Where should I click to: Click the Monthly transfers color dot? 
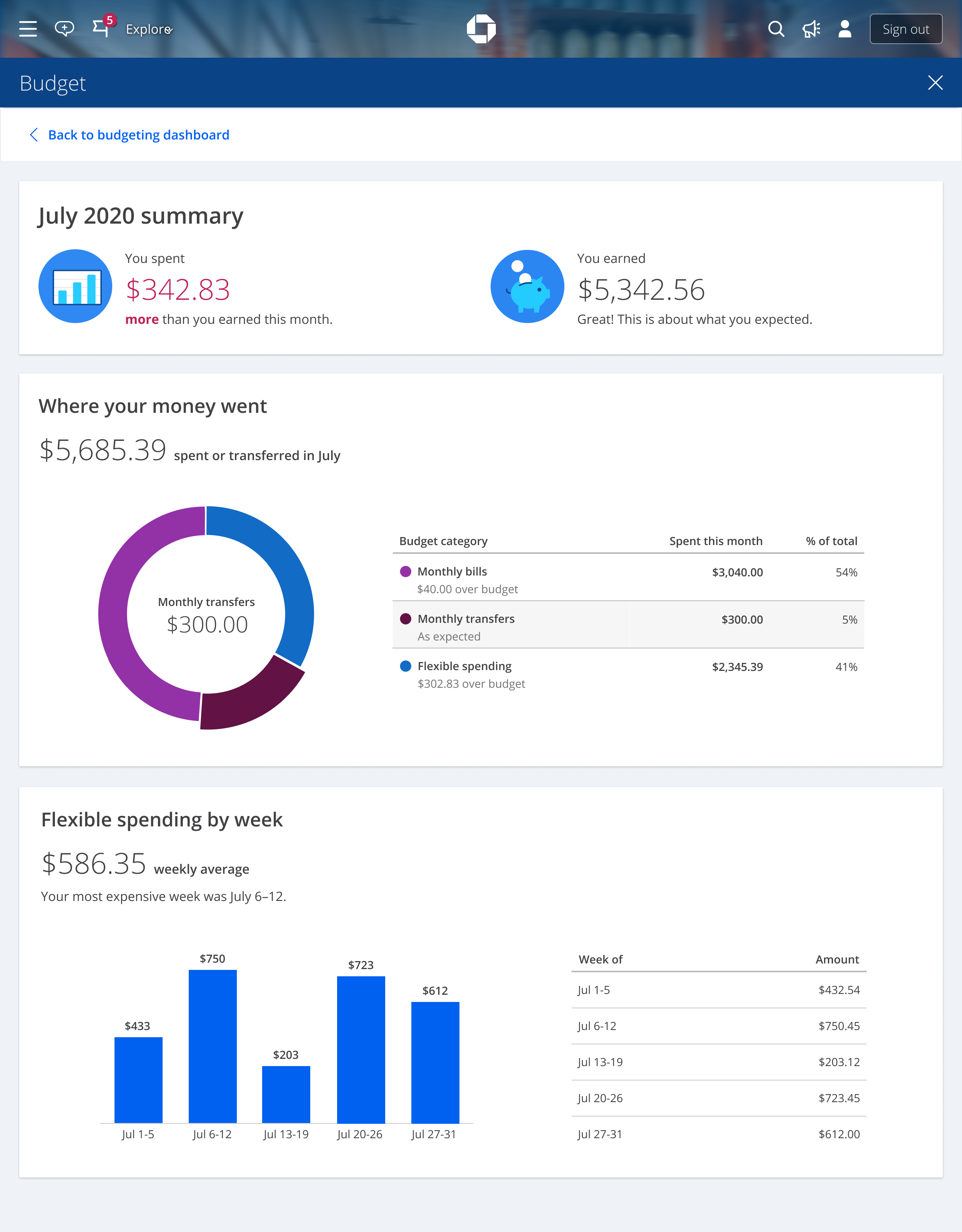[405, 619]
